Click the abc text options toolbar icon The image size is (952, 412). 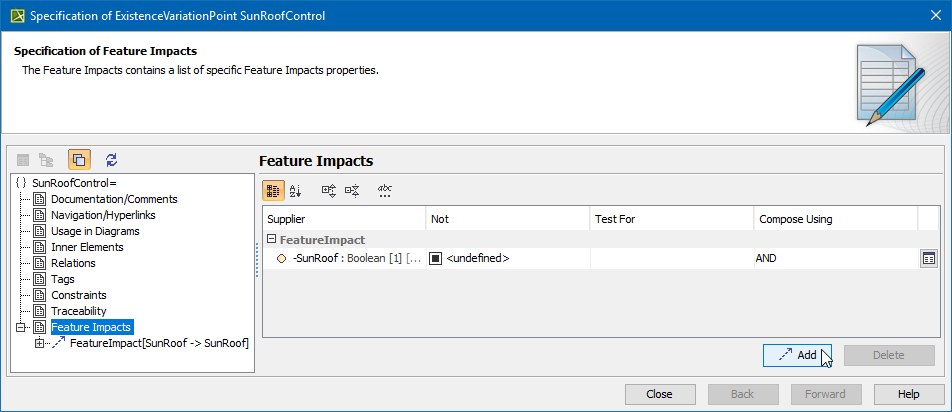(x=385, y=190)
